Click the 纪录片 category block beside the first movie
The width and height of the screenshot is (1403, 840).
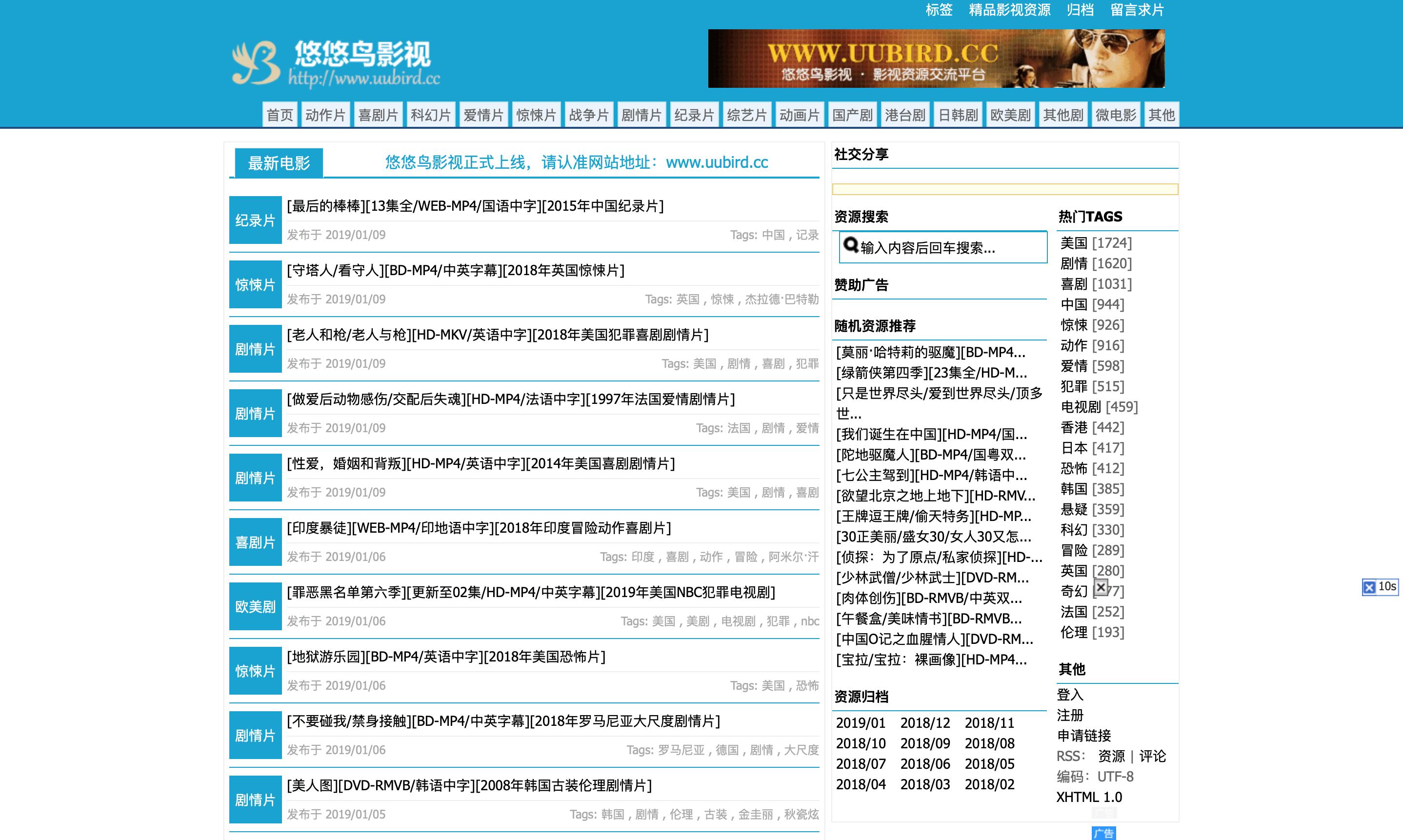255,220
